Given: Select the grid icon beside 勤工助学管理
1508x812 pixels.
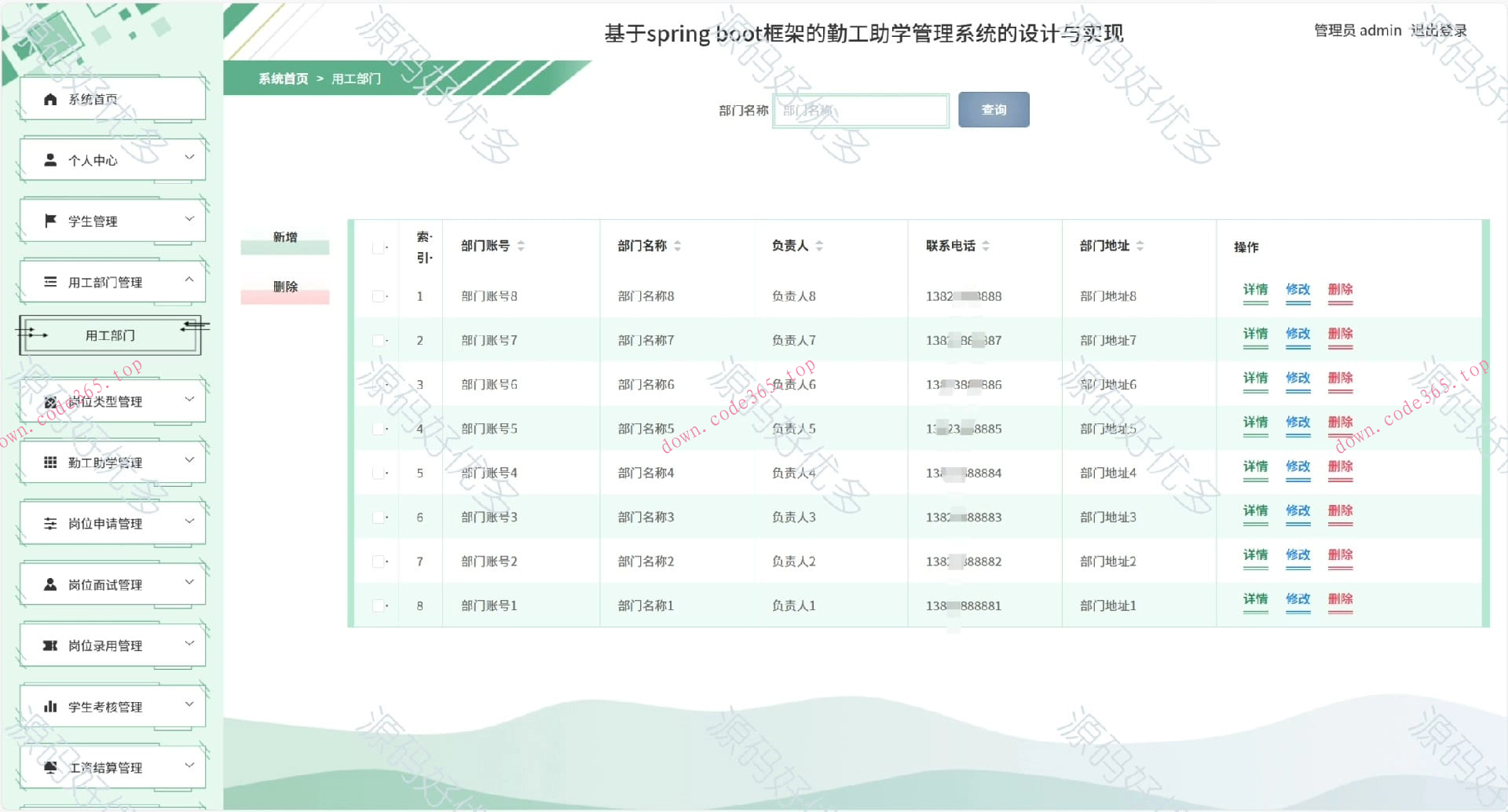Looking at the screenshot, I should pos(49,462).
